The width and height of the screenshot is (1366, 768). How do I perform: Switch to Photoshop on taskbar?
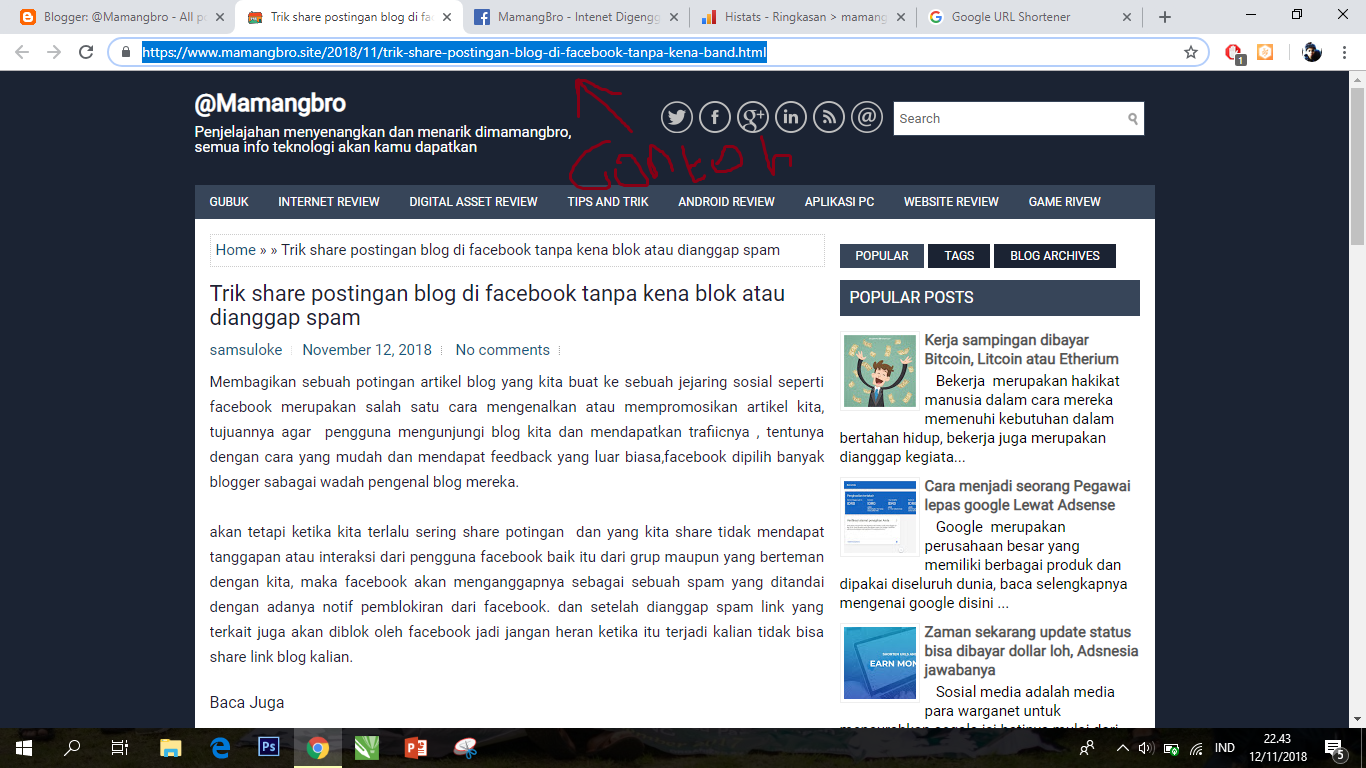(268, 748)
